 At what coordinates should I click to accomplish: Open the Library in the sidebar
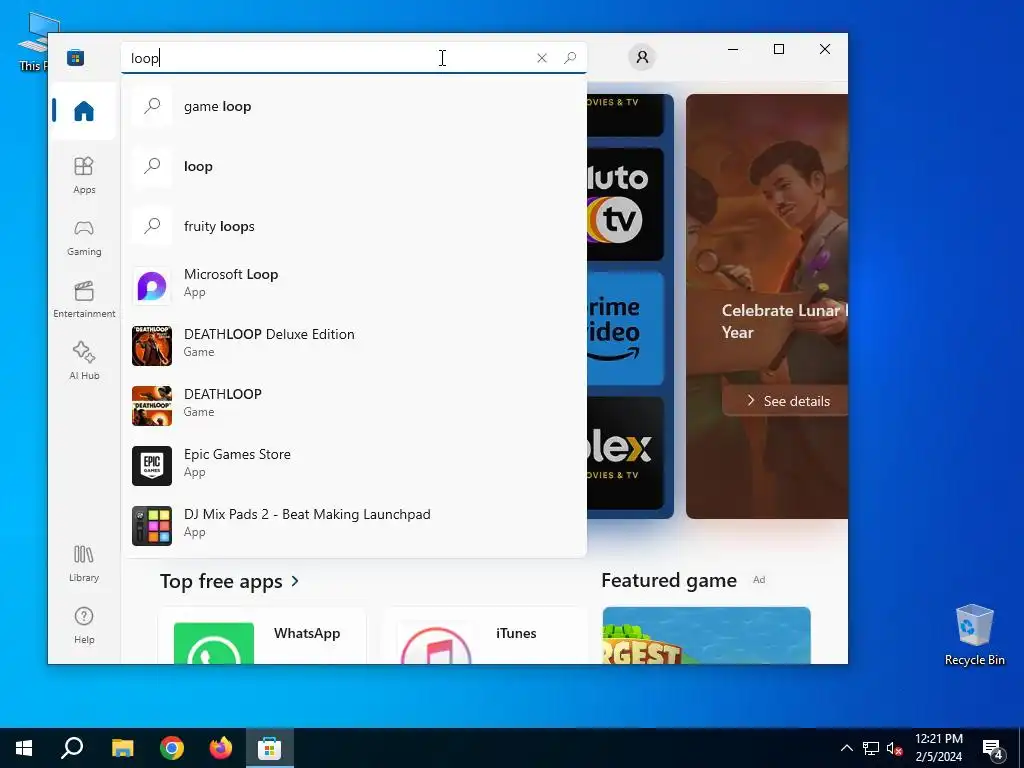(x=84, y=564)
